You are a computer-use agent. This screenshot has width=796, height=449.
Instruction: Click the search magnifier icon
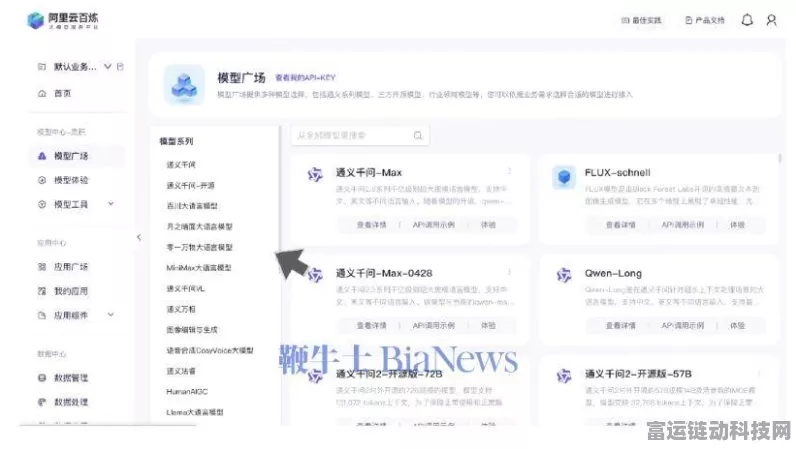418,136
